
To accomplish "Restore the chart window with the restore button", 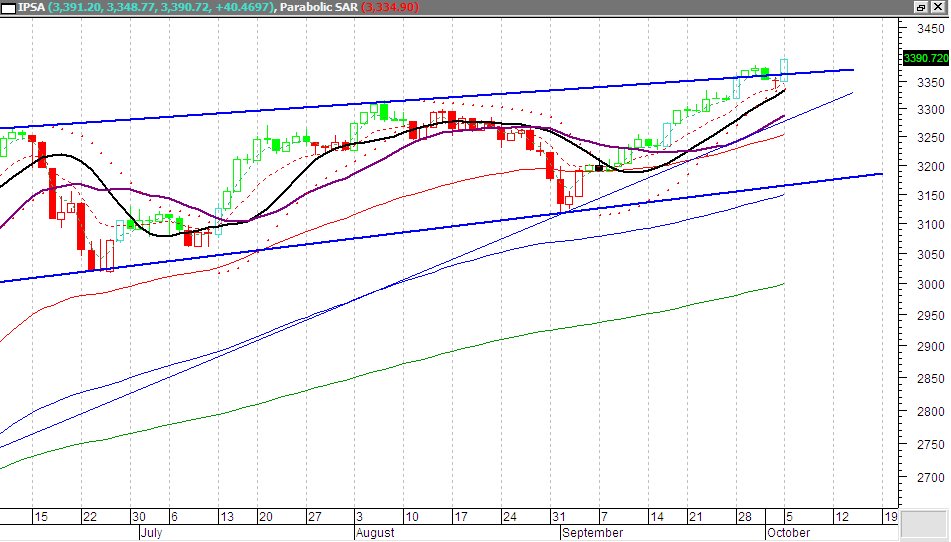I will pos(921,7).
